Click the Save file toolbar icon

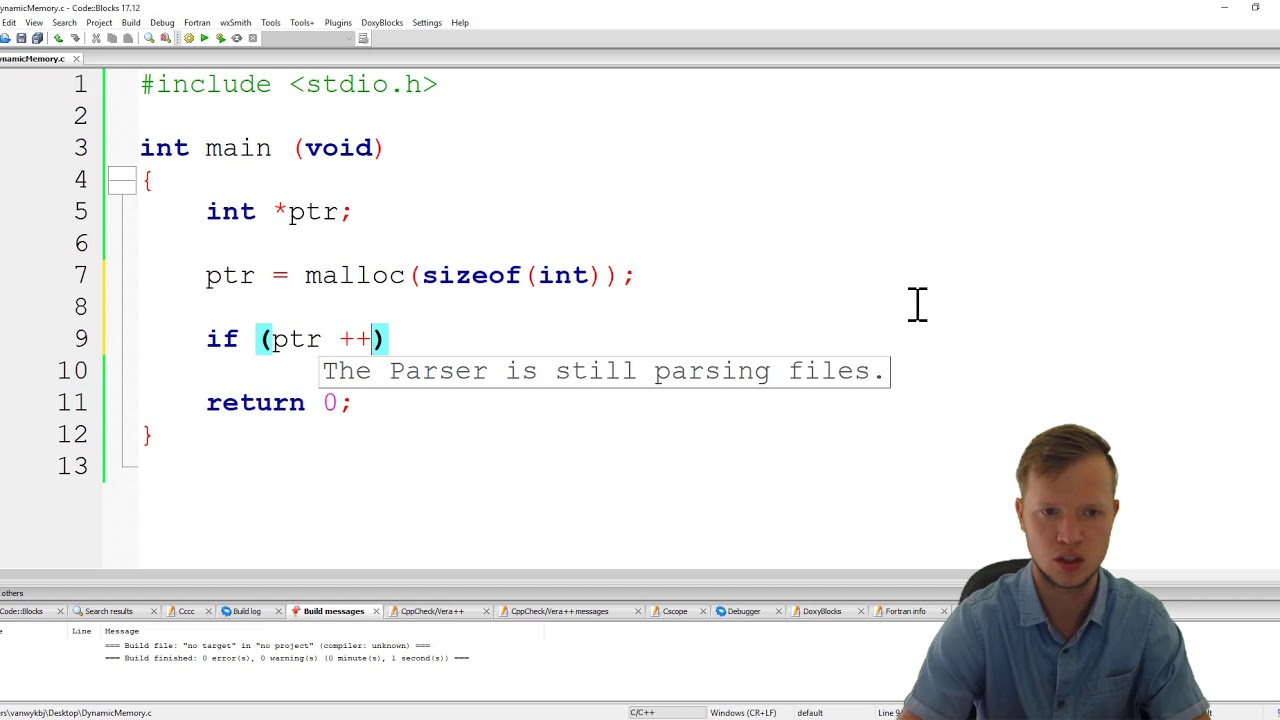[21, 38]
